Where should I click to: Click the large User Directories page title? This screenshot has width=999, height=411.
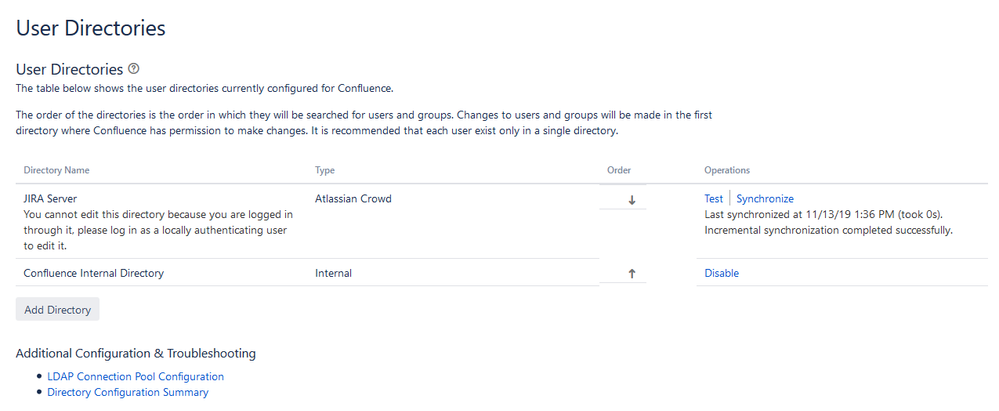click(90, 28)
